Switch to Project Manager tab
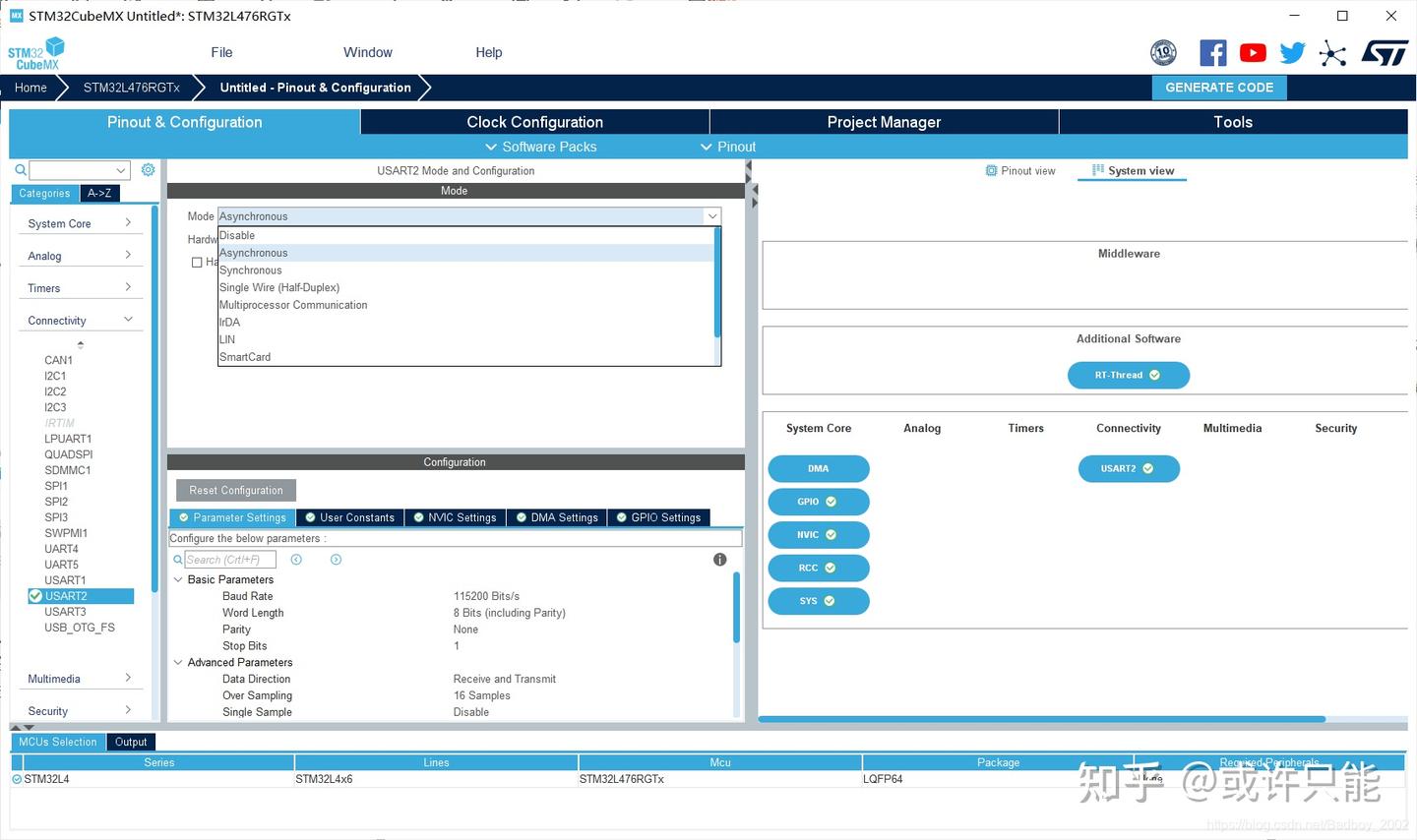Image resolution: width=1417 pixels, height=840 pixels. [884, 122]
